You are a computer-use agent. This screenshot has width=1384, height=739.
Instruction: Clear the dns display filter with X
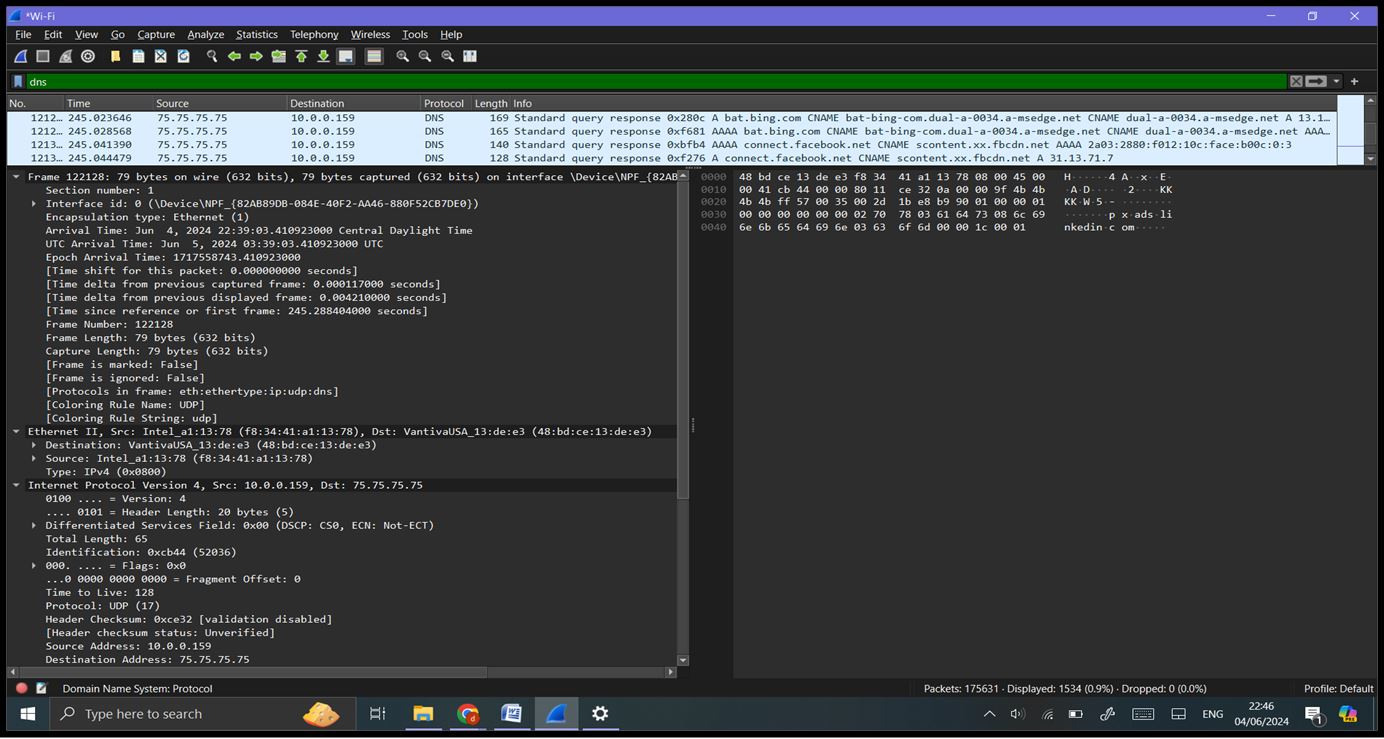(1295, 81)
